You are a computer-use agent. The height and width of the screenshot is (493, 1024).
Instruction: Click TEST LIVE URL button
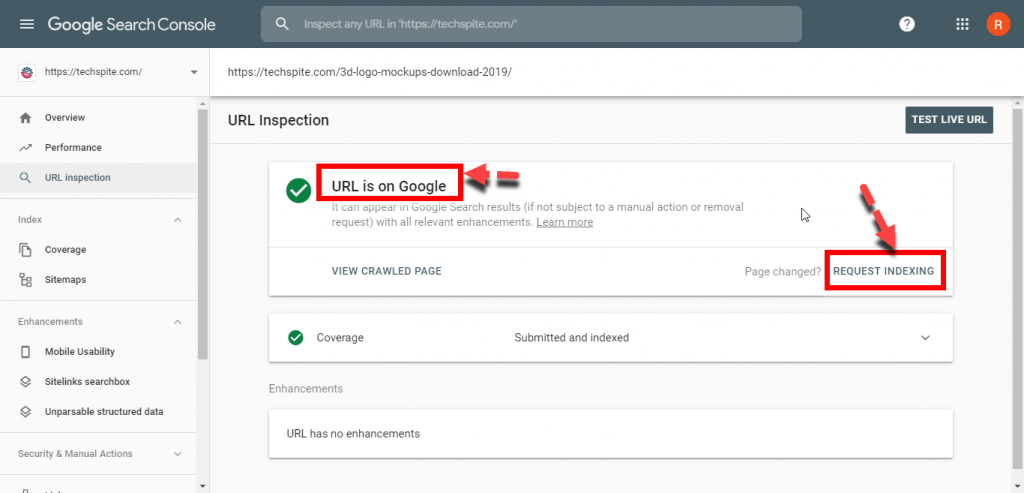click(949, 119)
